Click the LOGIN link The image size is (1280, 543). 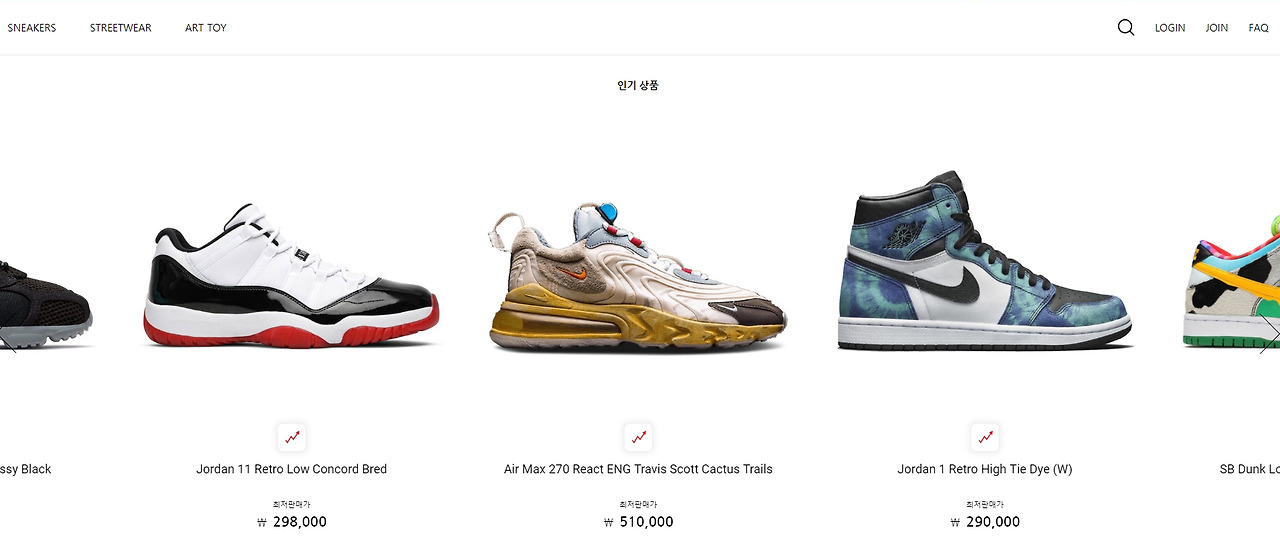[1170, 28]
